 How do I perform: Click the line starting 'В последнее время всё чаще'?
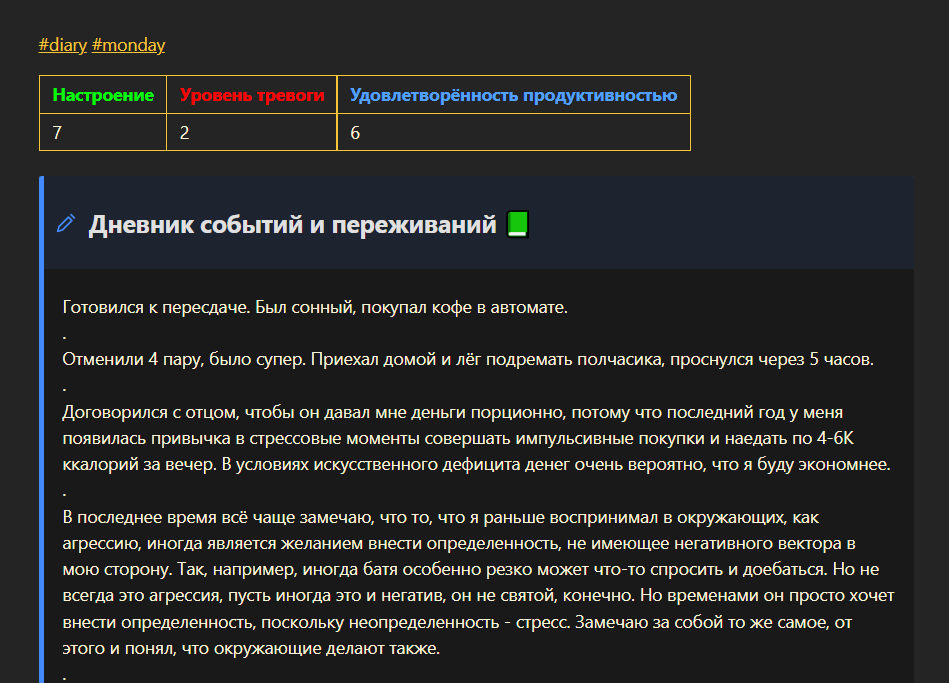pyautogui.click(x=441, y=518)
